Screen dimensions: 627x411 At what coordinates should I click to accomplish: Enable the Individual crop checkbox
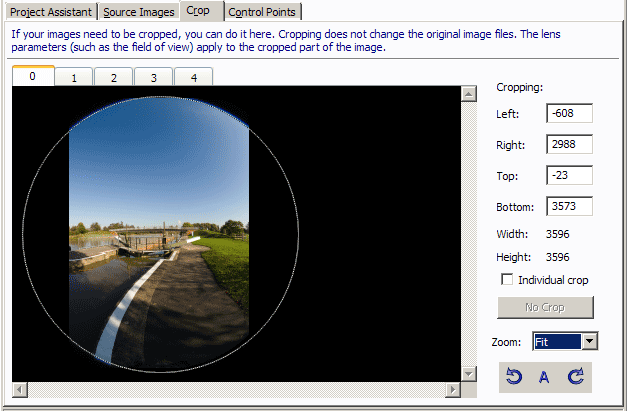pos(507,280)
